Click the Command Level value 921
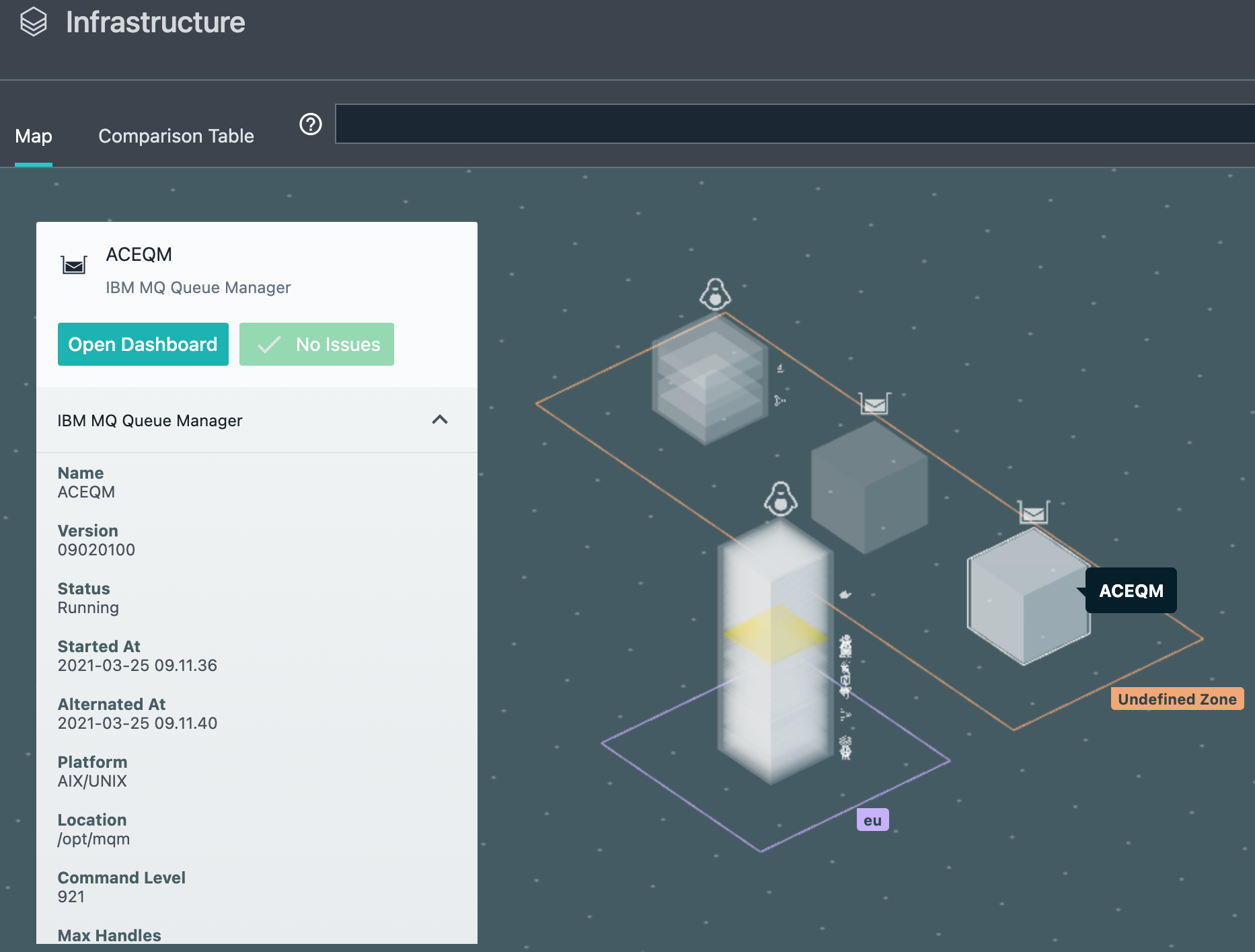The width and height of the screenshot is (1255, 952). coord(71,897)
